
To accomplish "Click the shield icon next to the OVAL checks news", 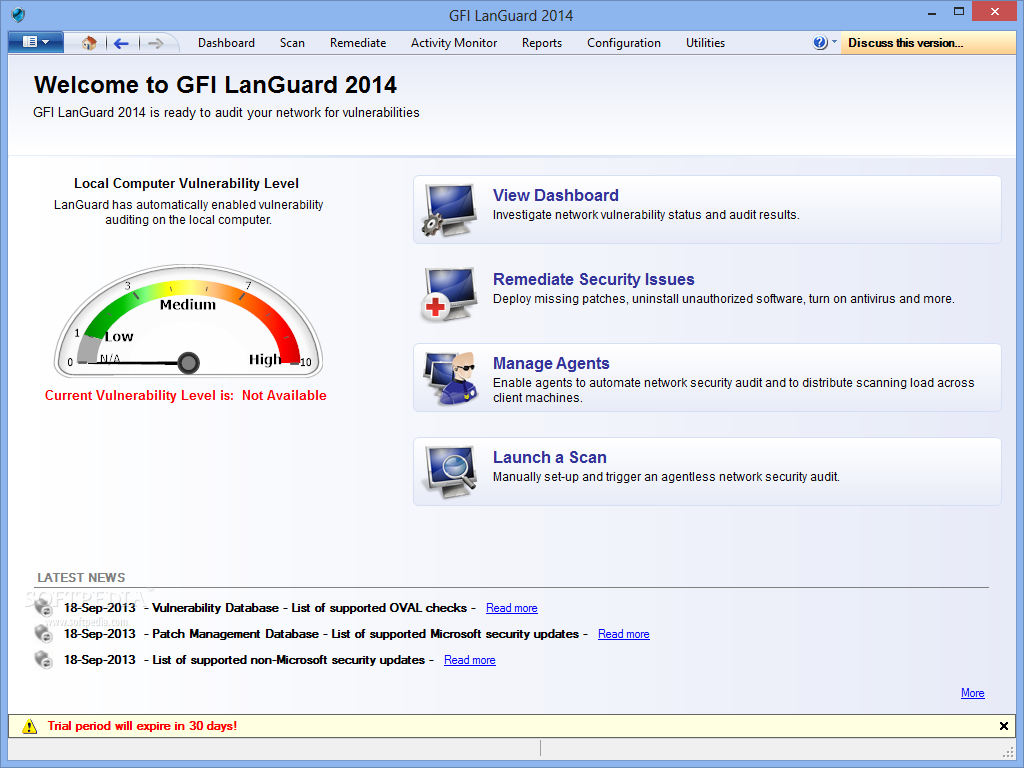I will click(x=44, y=607).
